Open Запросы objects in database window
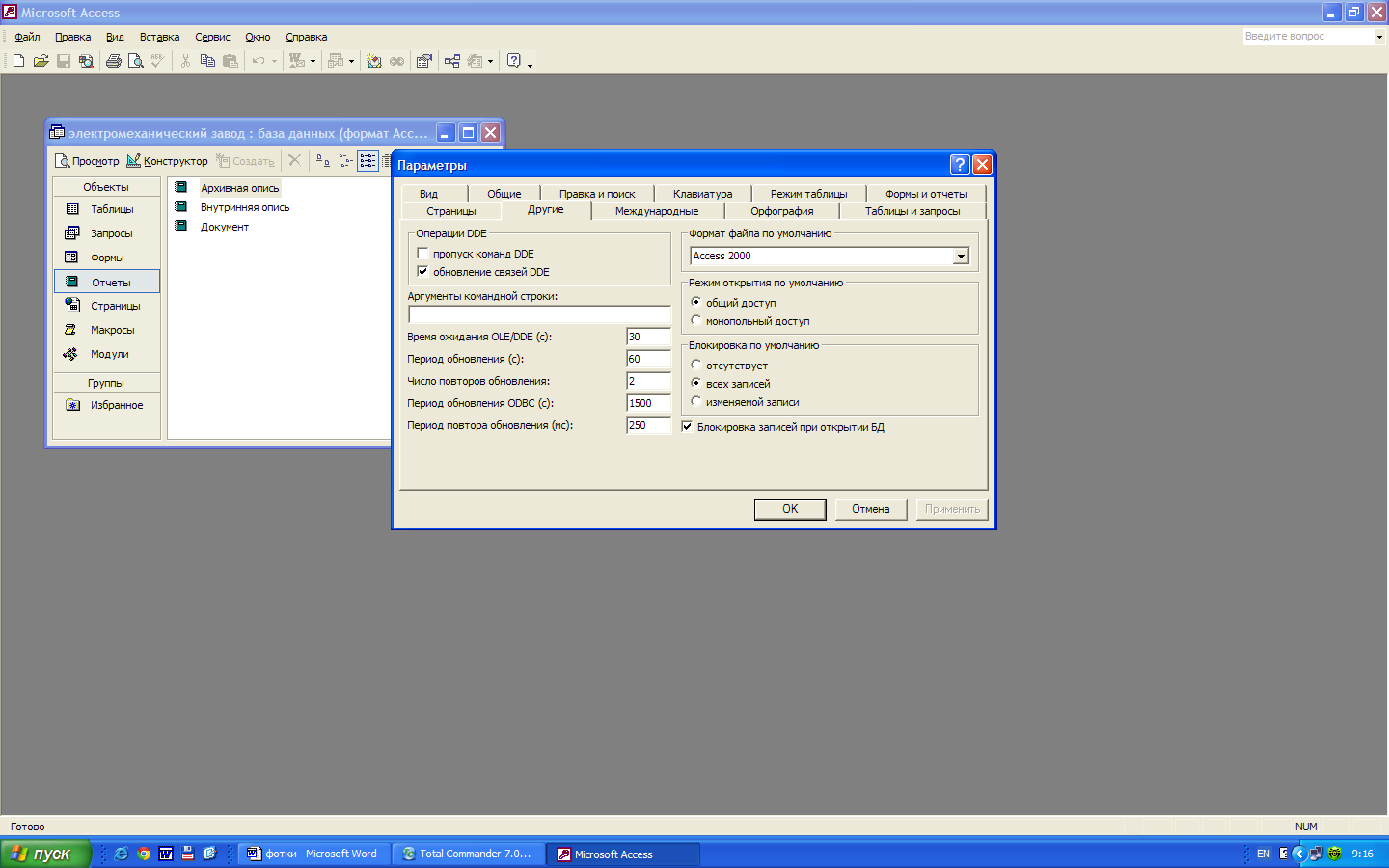Screen dimensions: 1389x868 [107, 233]
